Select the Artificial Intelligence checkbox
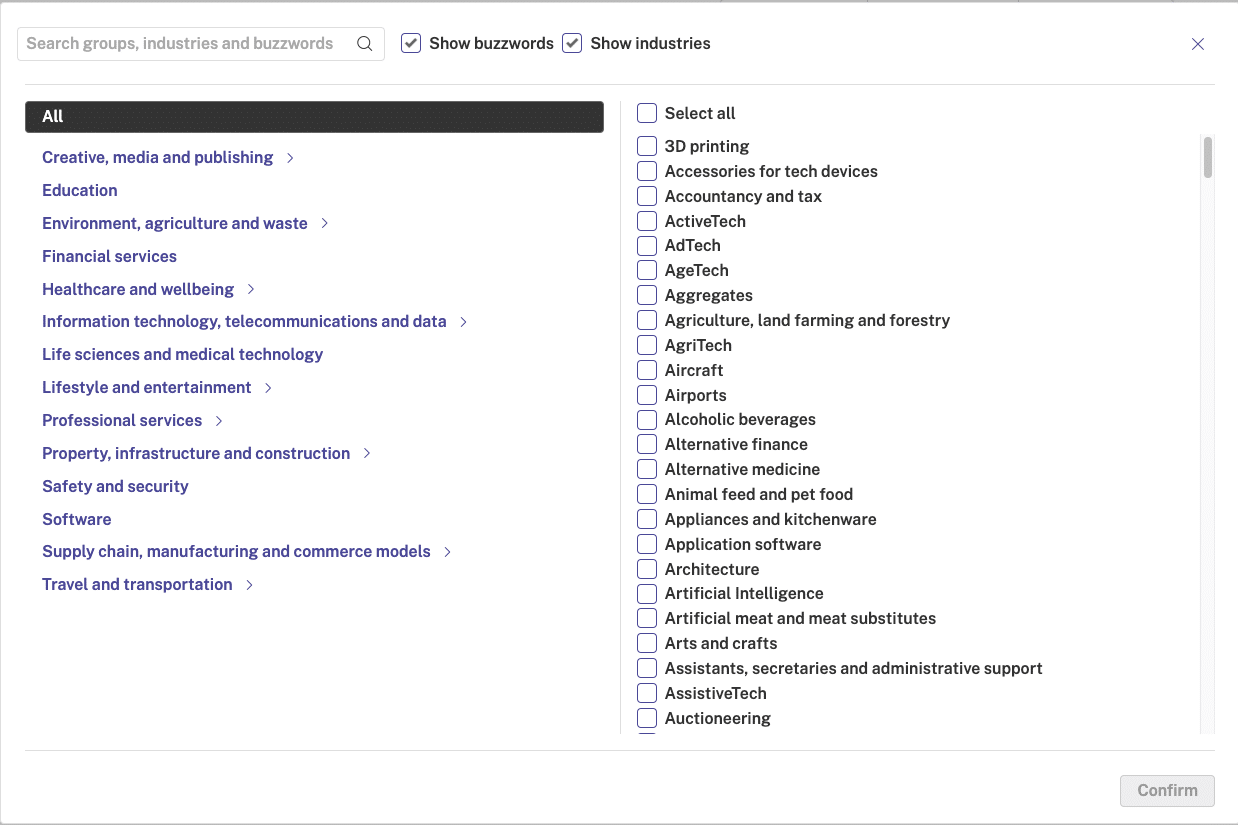This screenshot has height=825, width=1238. click(x=646, y=593)
